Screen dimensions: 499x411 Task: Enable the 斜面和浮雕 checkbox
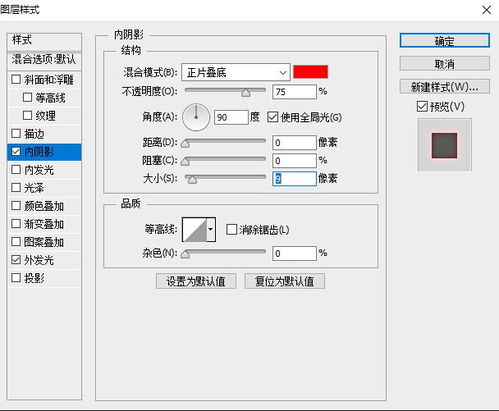click(x=16, y=79)
